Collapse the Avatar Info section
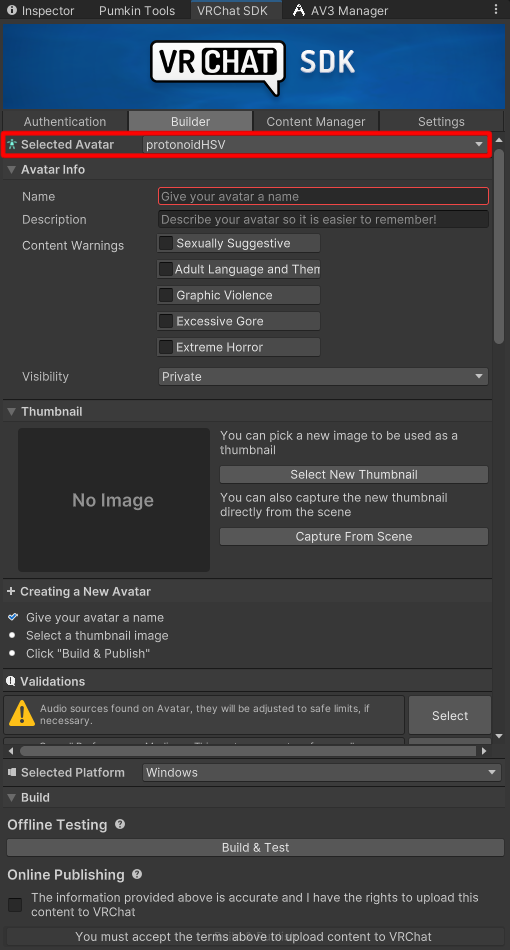This screenshot has width=510, height=950. coord(11,170)
